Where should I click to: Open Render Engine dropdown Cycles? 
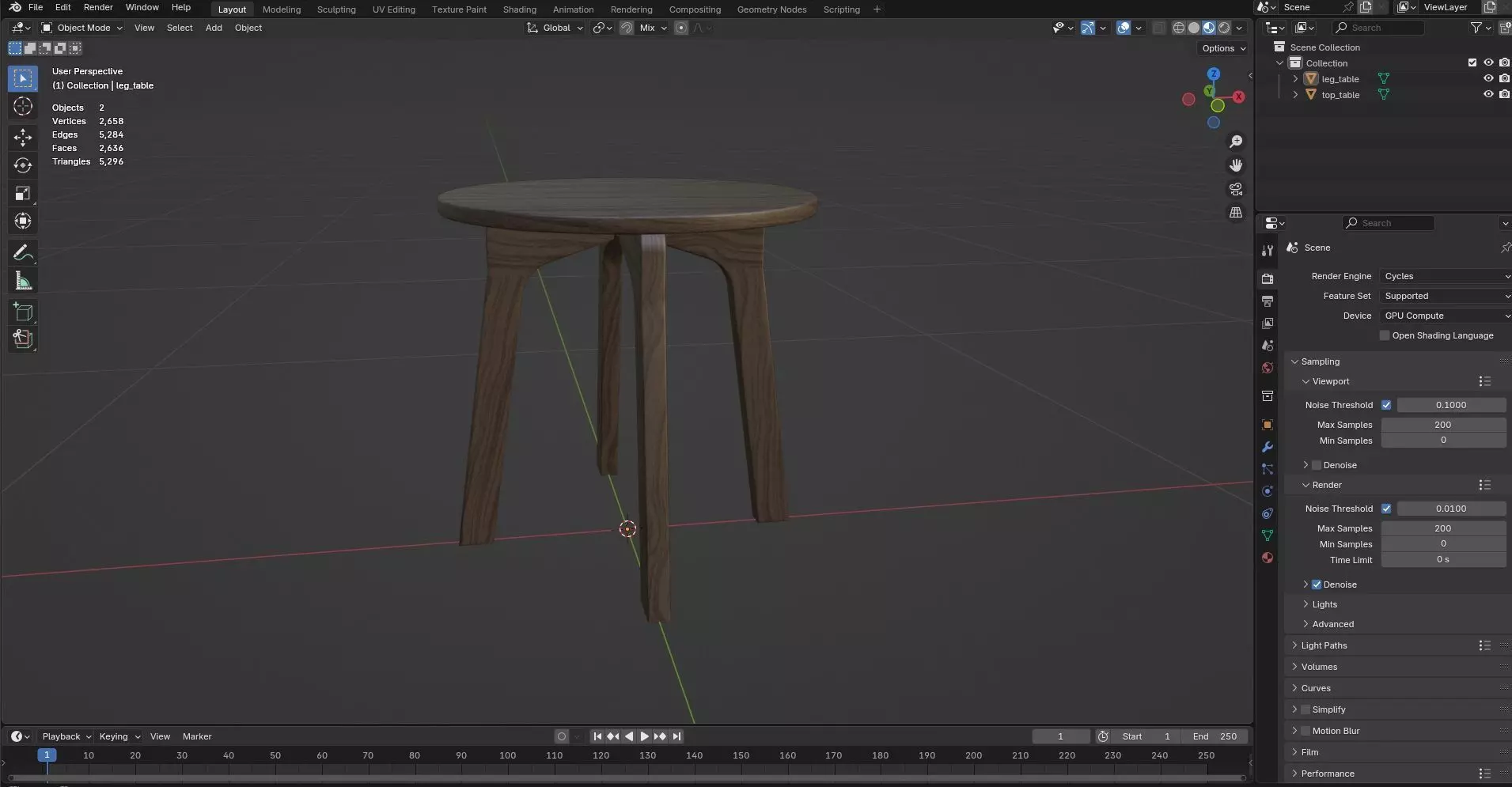click(x=1445, y=276)
